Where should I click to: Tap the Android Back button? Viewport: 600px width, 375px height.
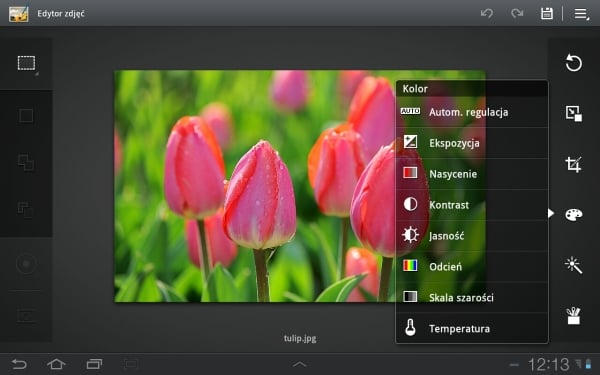pos(19,364)
